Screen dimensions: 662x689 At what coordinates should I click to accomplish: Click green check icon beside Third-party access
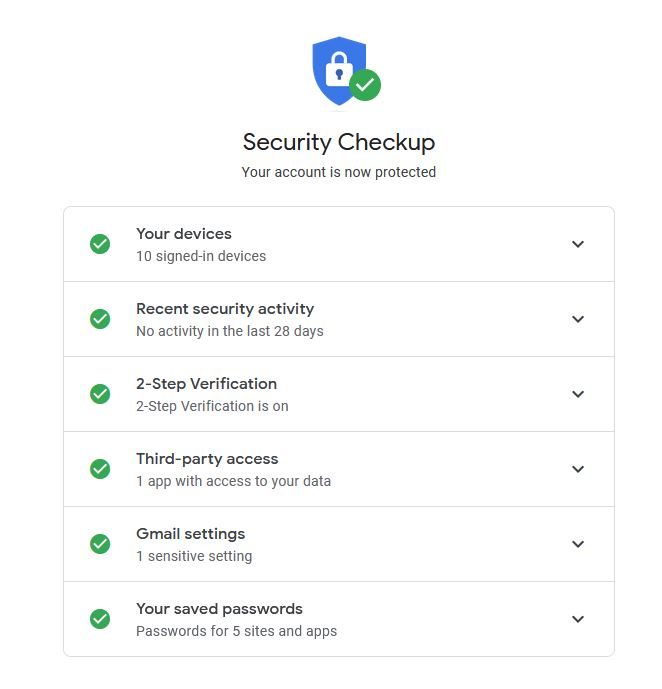(x=100, y=469)
